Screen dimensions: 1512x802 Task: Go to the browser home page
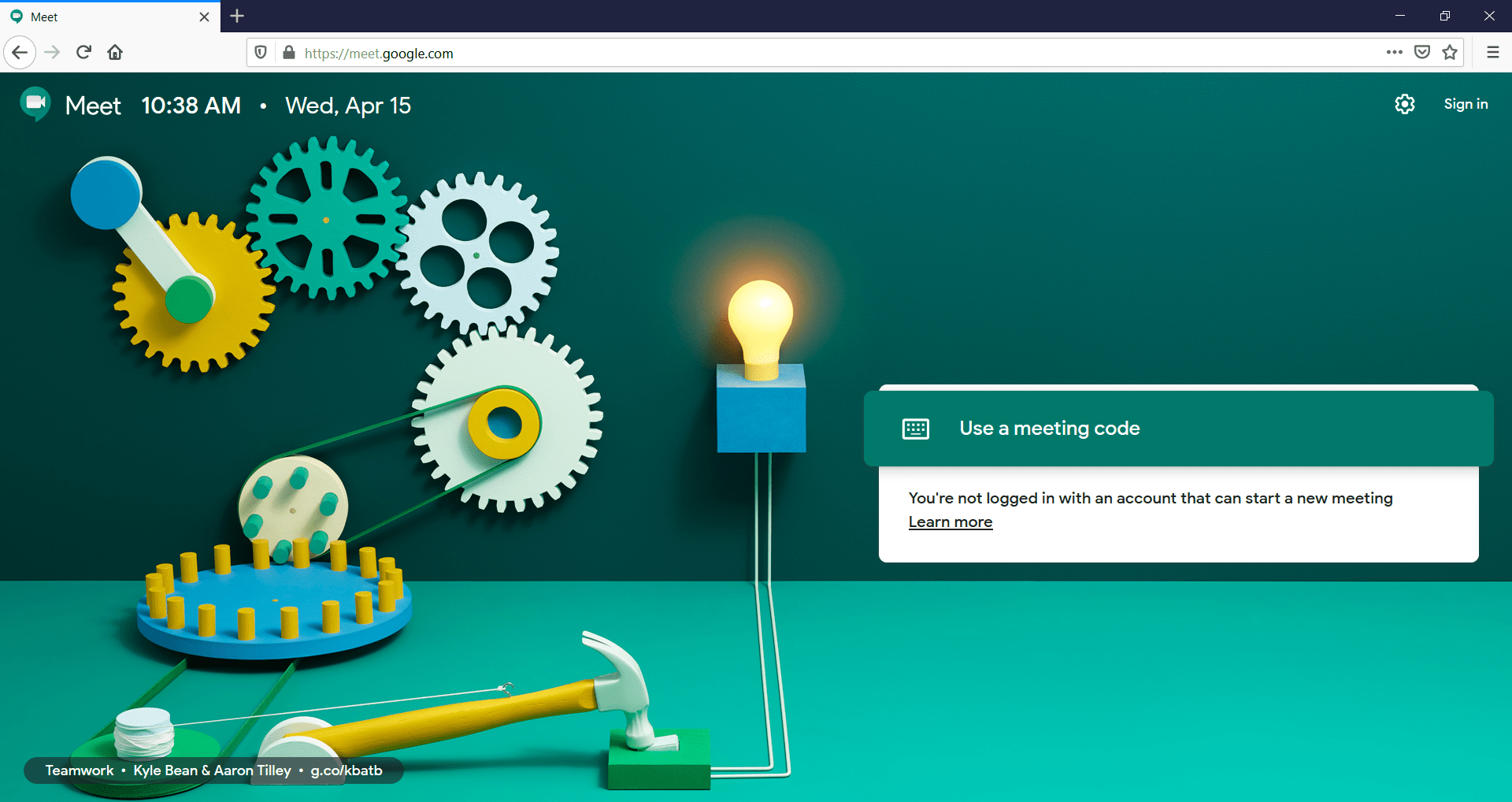point(115,53)
